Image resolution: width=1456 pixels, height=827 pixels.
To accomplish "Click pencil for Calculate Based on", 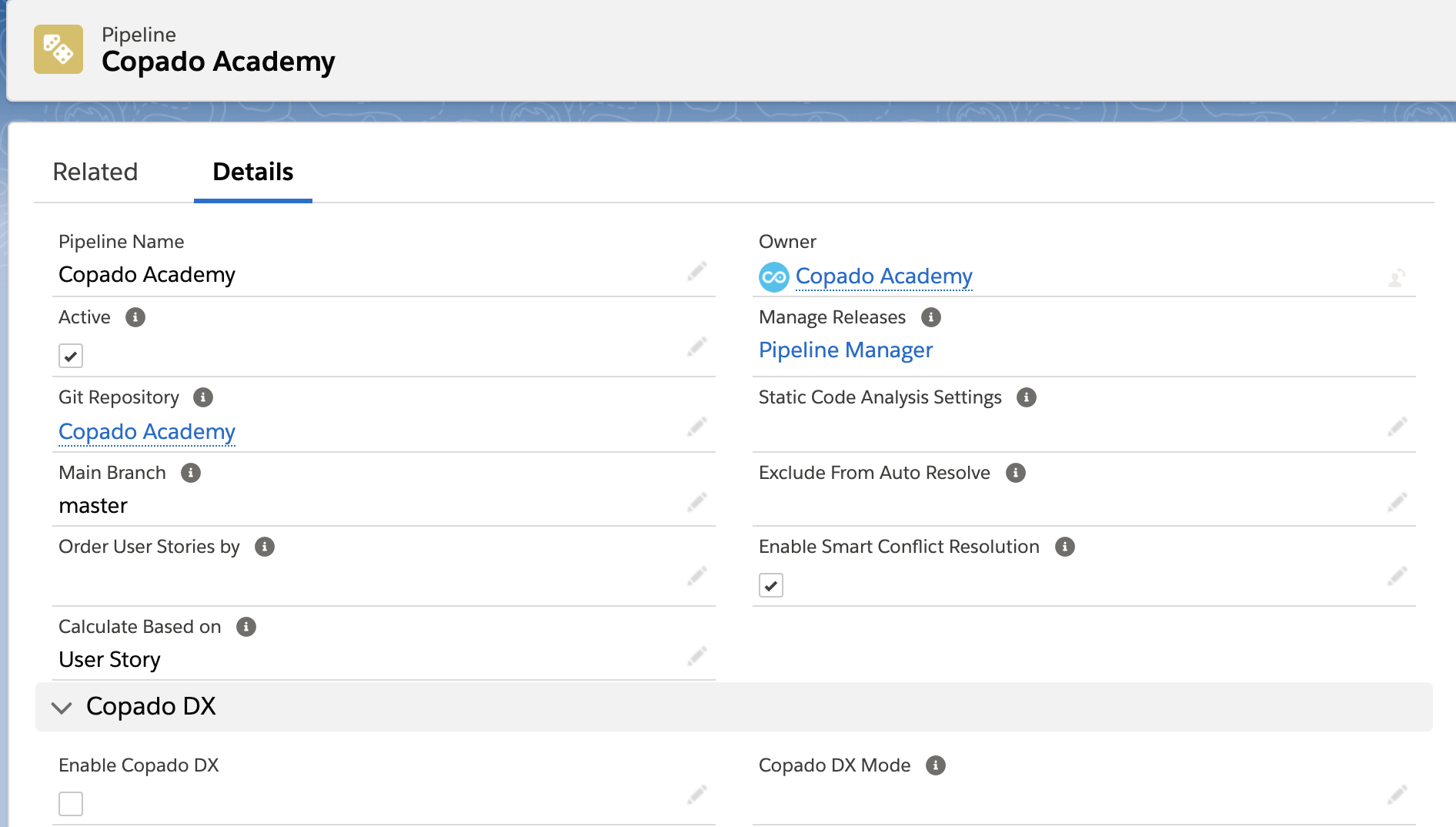I will (x=697, y=656).
